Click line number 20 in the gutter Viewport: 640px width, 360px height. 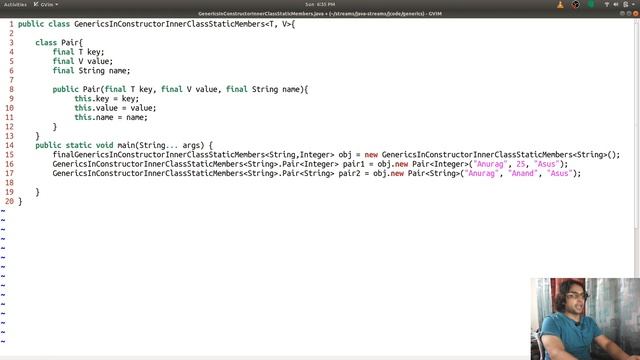(9, 201)
